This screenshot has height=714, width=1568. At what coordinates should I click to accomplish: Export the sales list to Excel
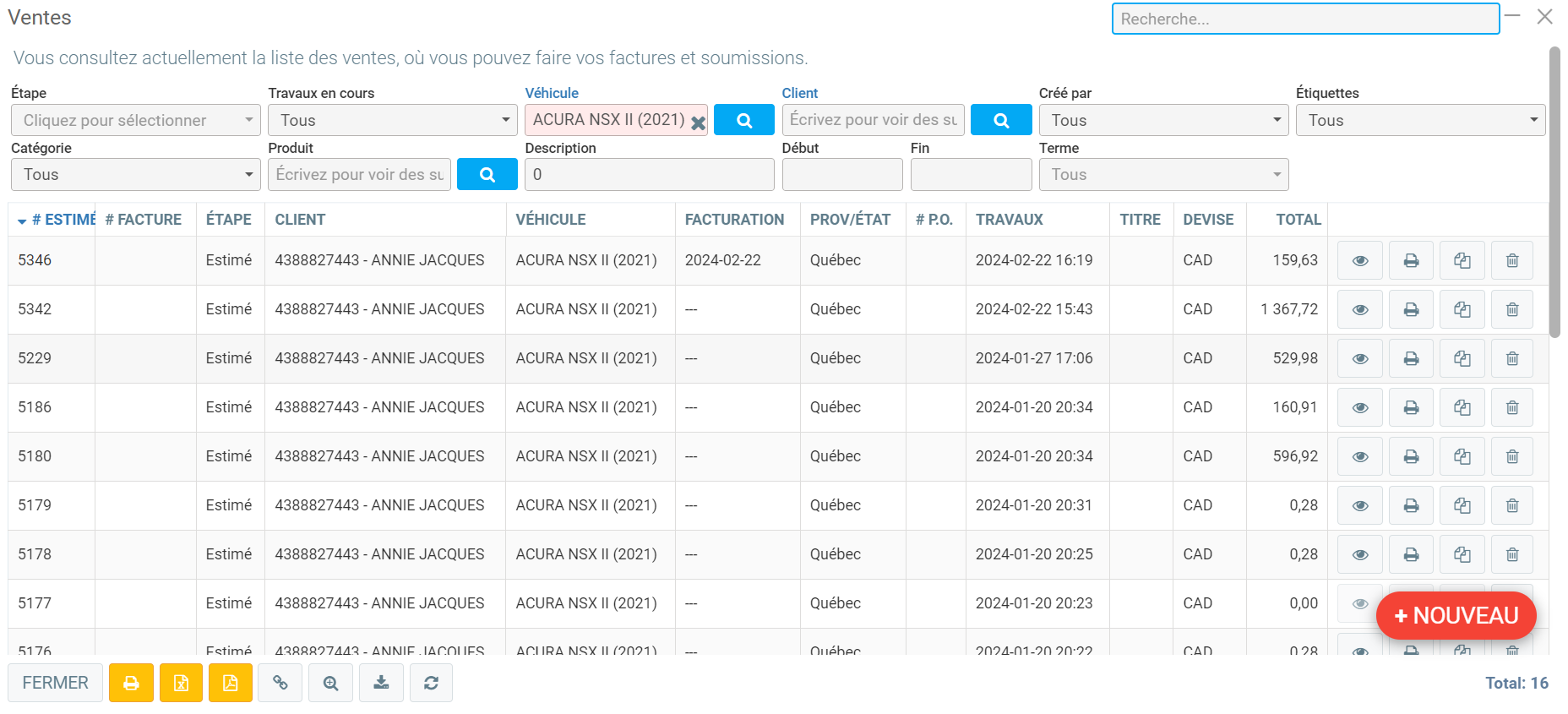pyautogui.click(x=181, y=683)
